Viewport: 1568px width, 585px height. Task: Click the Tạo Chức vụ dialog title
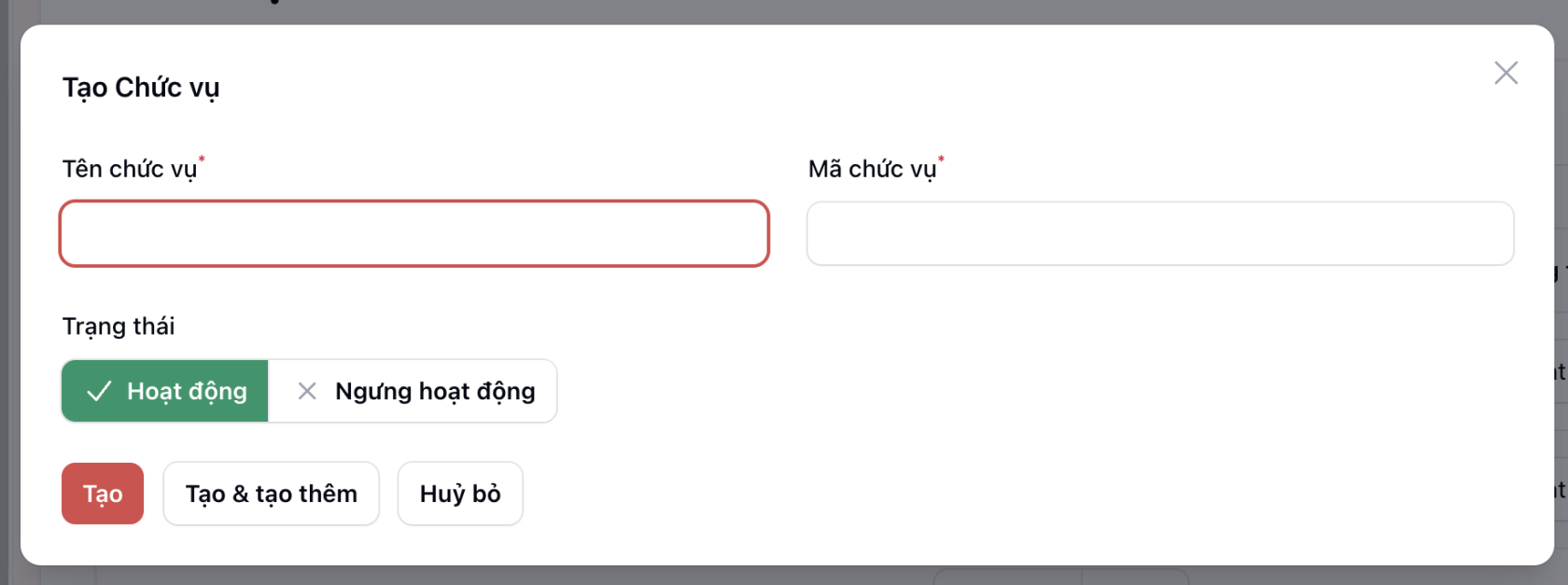(141, 88)
